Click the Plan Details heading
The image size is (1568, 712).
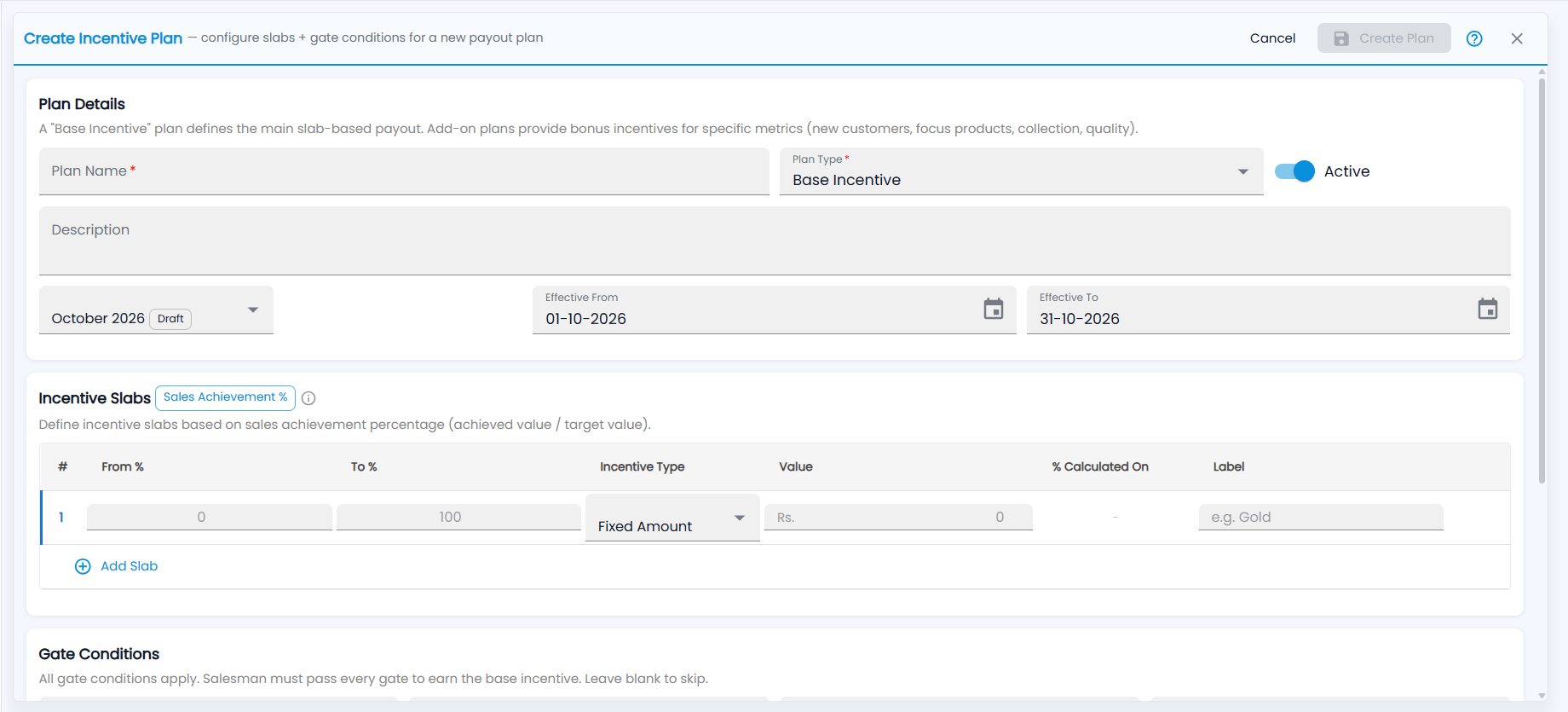pos(82,104)
